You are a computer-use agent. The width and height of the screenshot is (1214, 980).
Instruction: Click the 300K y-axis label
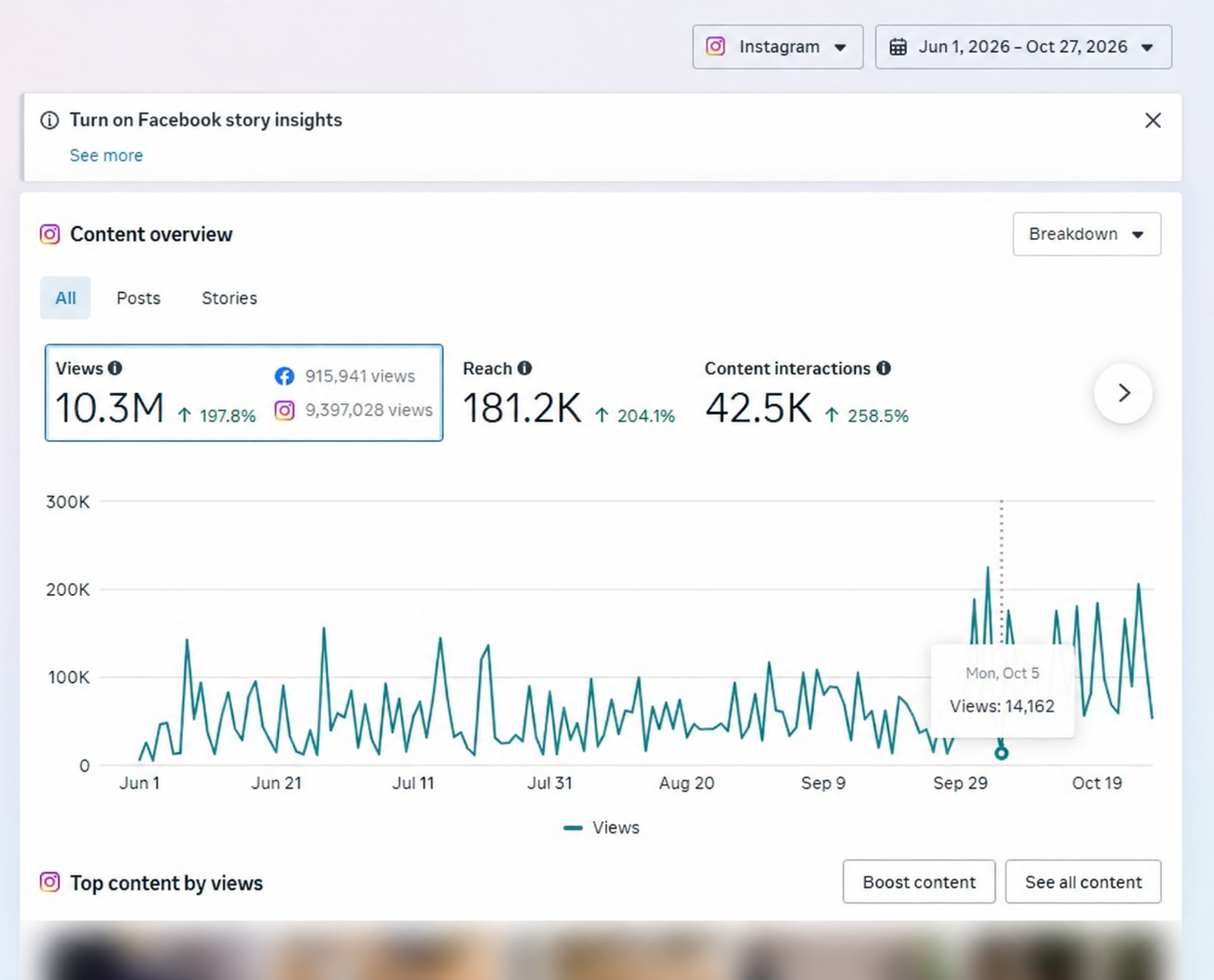click(68, 502)
